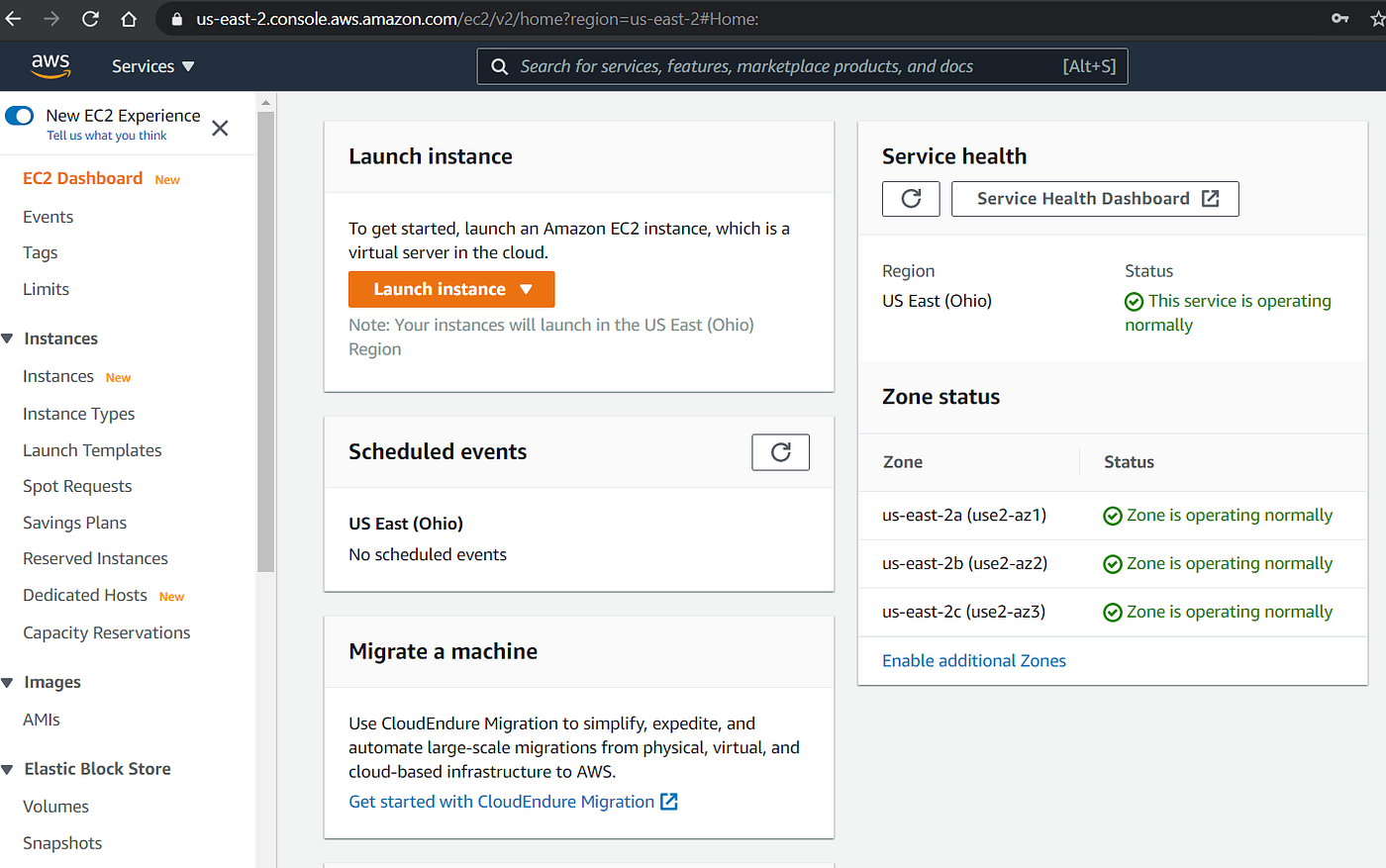Click the AWS services search field
1386x868 pixels.
[x=802, y=66]
